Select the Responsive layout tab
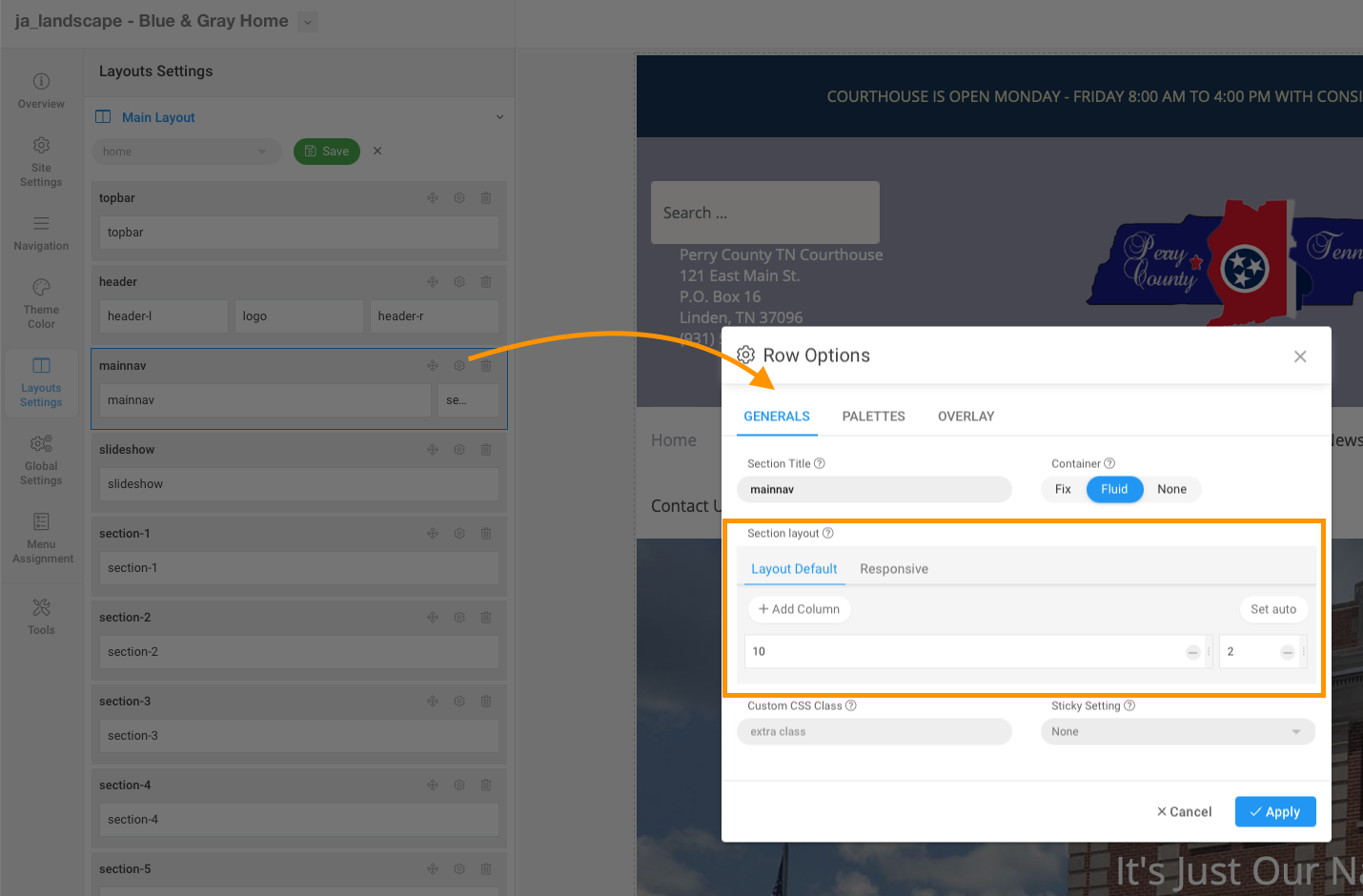The image size is (1363, 896). [894, 569]
